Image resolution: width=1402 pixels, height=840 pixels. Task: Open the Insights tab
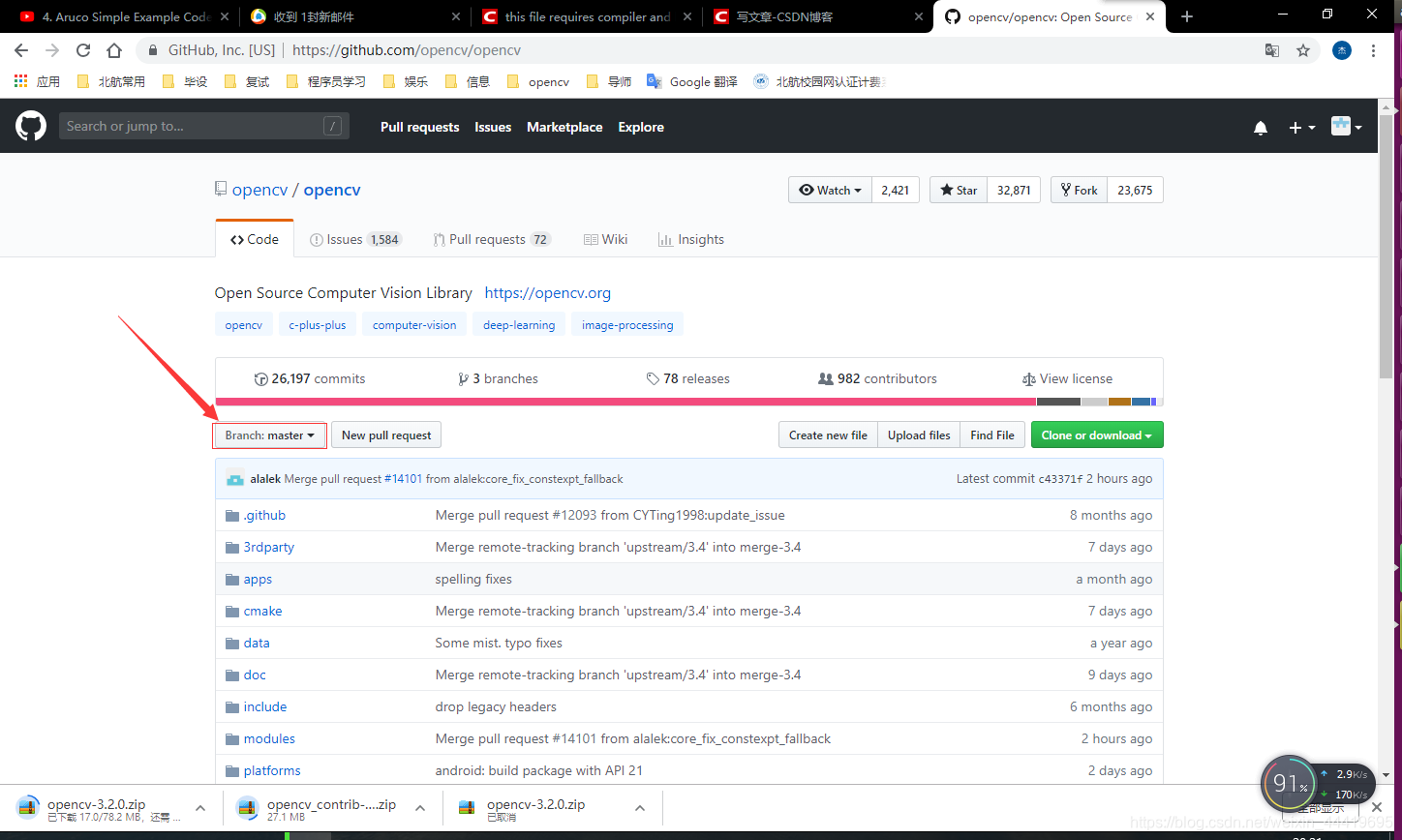point(690,239)
